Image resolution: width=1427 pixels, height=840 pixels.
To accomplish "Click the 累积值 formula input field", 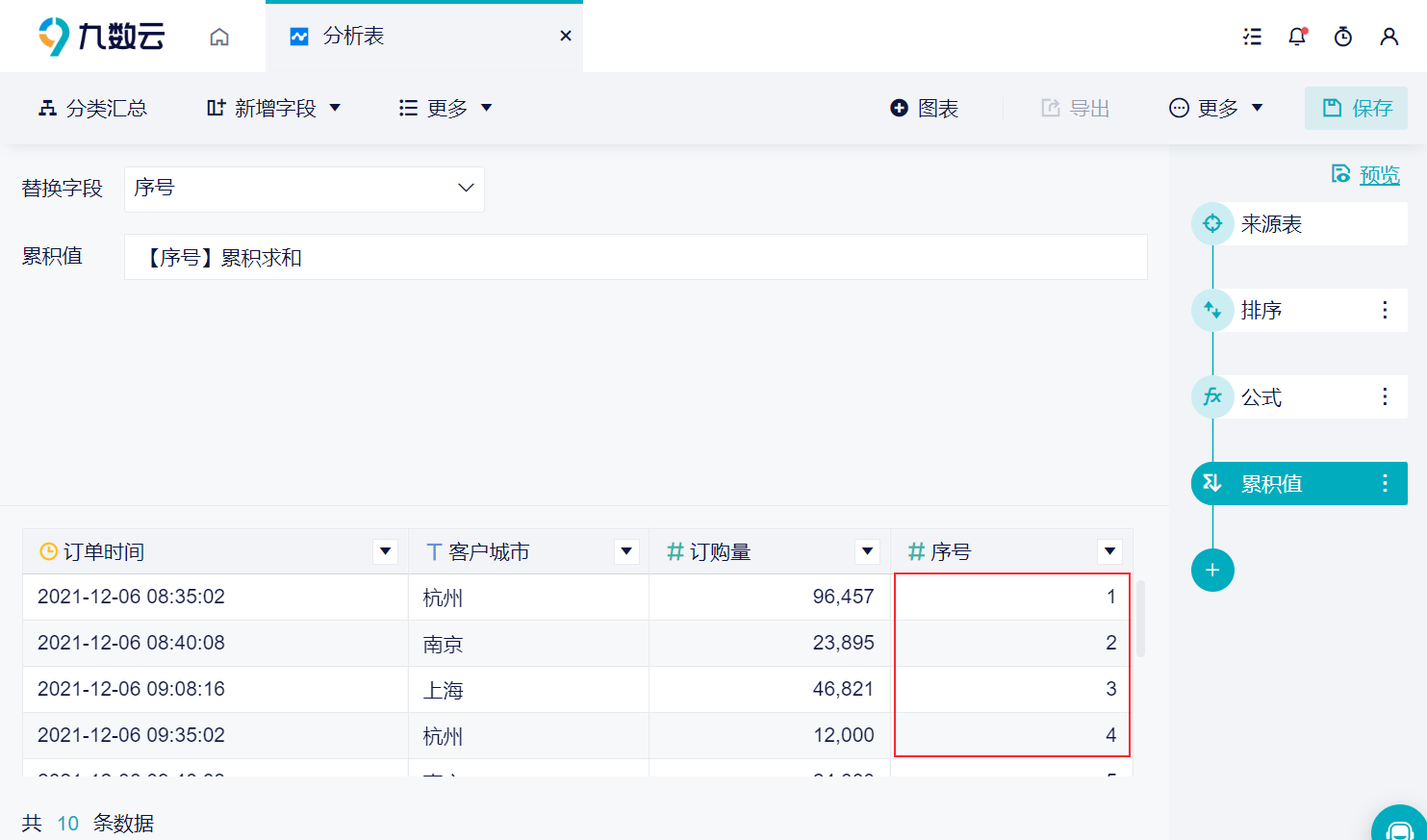I will point(635,257).
